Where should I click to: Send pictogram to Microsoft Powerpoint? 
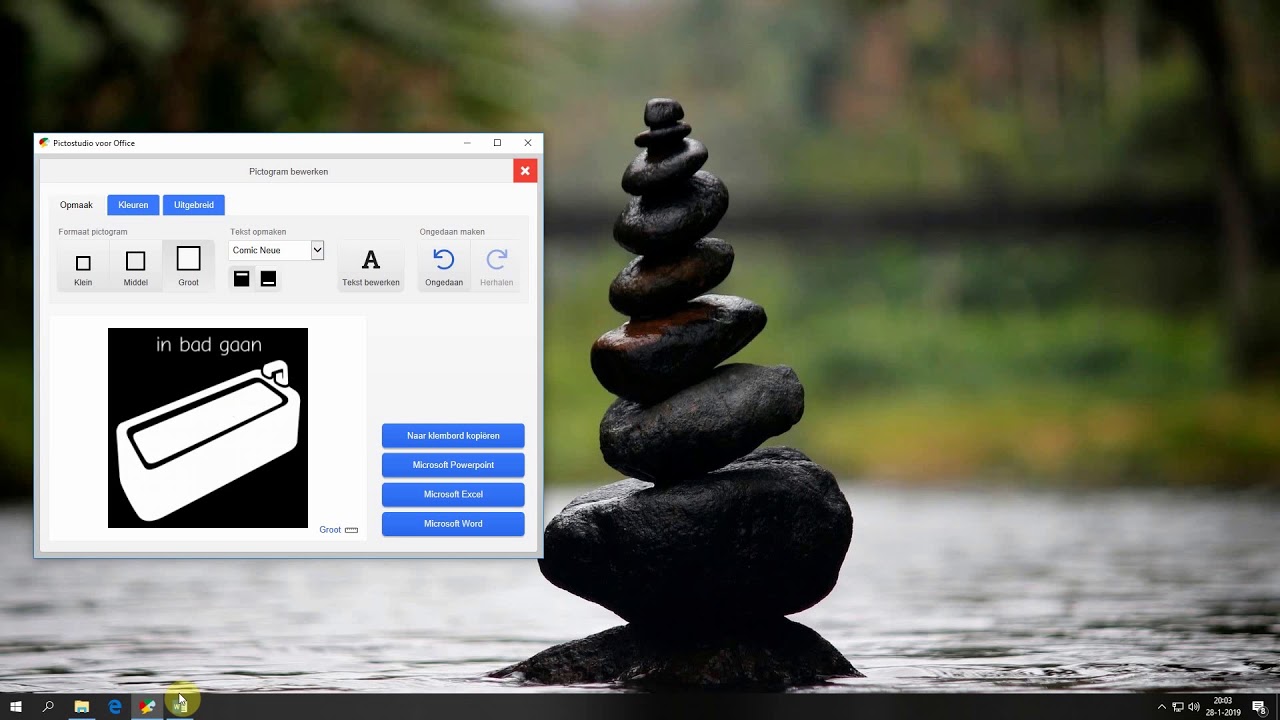453,465
